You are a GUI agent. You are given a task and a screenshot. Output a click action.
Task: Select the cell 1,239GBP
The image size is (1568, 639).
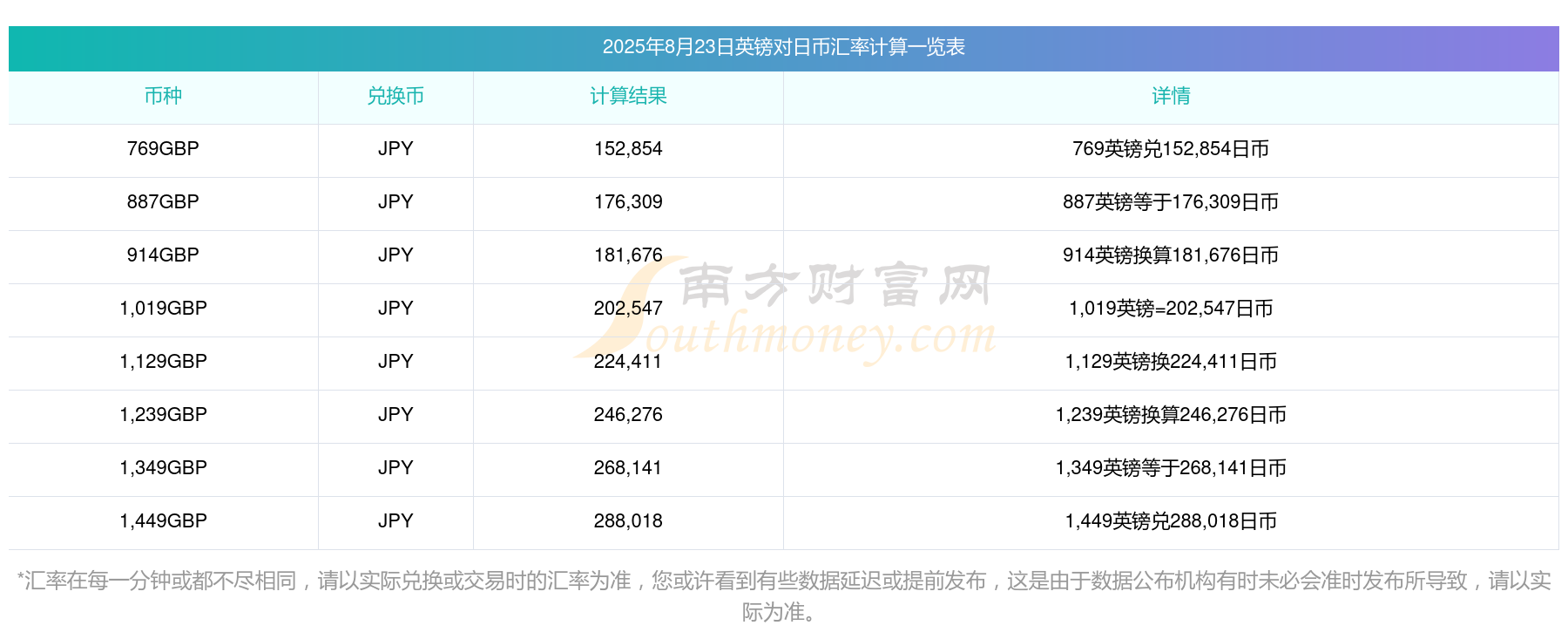(163, 415)
